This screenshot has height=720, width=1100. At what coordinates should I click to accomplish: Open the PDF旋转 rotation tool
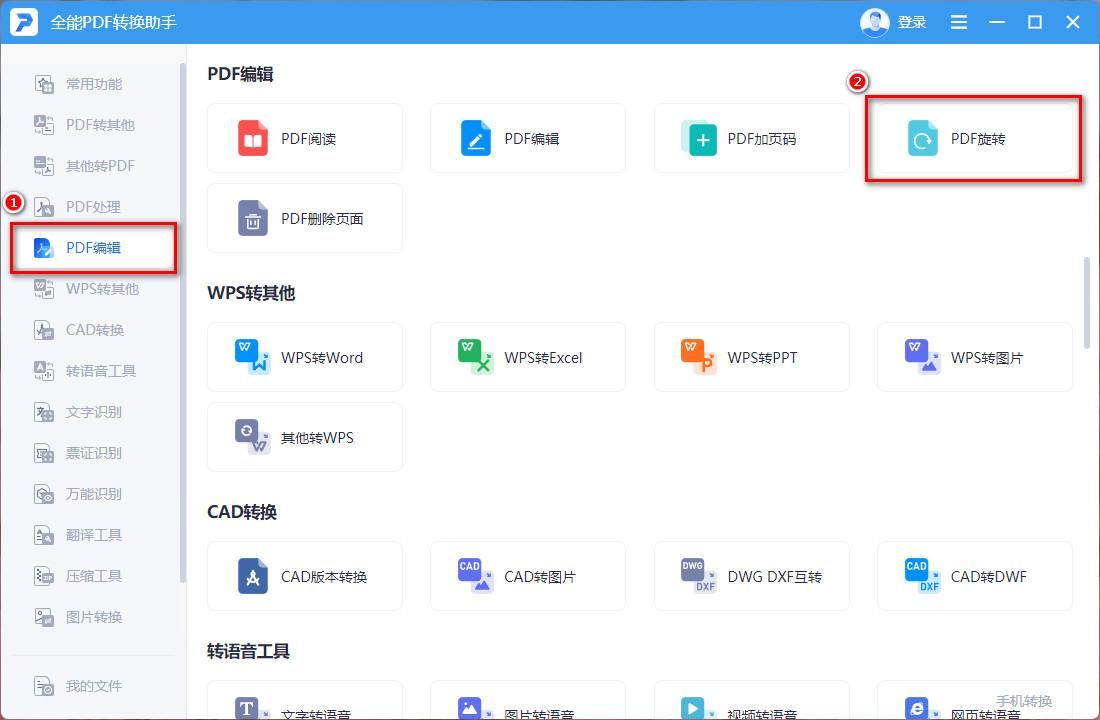(973, 138)
